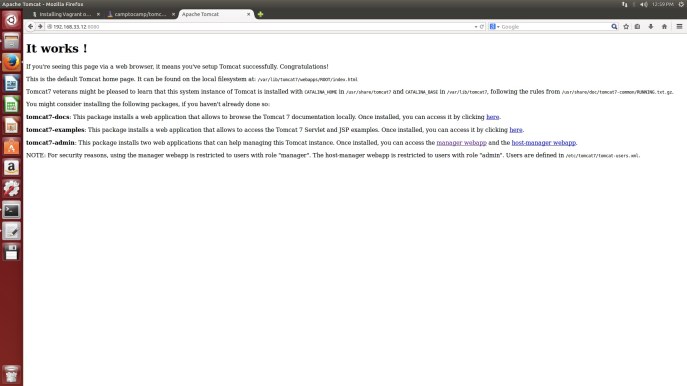Open the tomcat7-docs 'here' link
The height and width of the screenshot is (386, 687).
point(492,117)
